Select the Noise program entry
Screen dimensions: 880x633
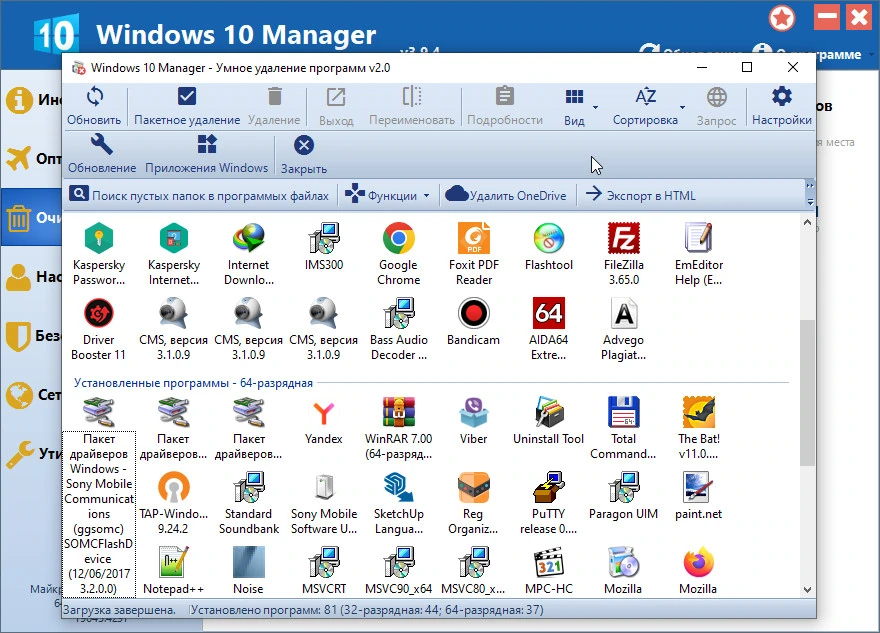pos(249,571)
